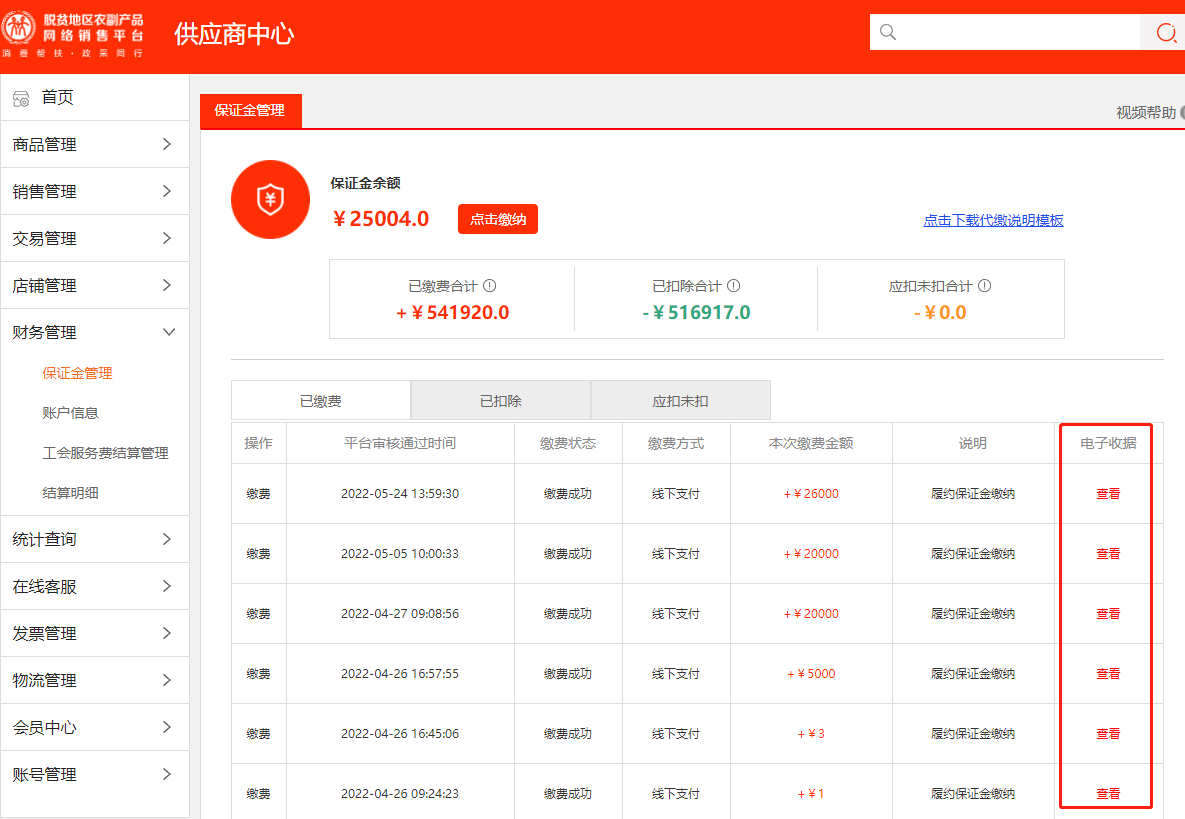
Task: Click 线下支付 in the 2022-04-27 row
Action: click(x=676, y=613)
